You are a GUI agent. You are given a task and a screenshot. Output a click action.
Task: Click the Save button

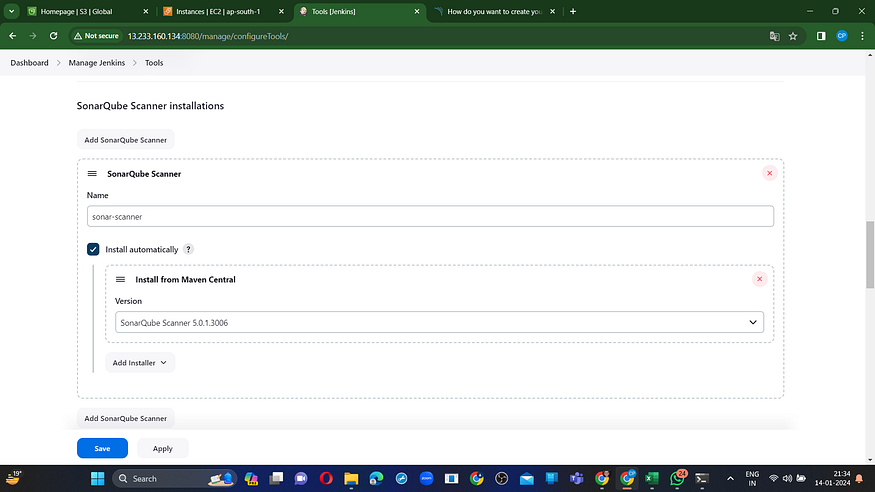click(x=102, y=448)
